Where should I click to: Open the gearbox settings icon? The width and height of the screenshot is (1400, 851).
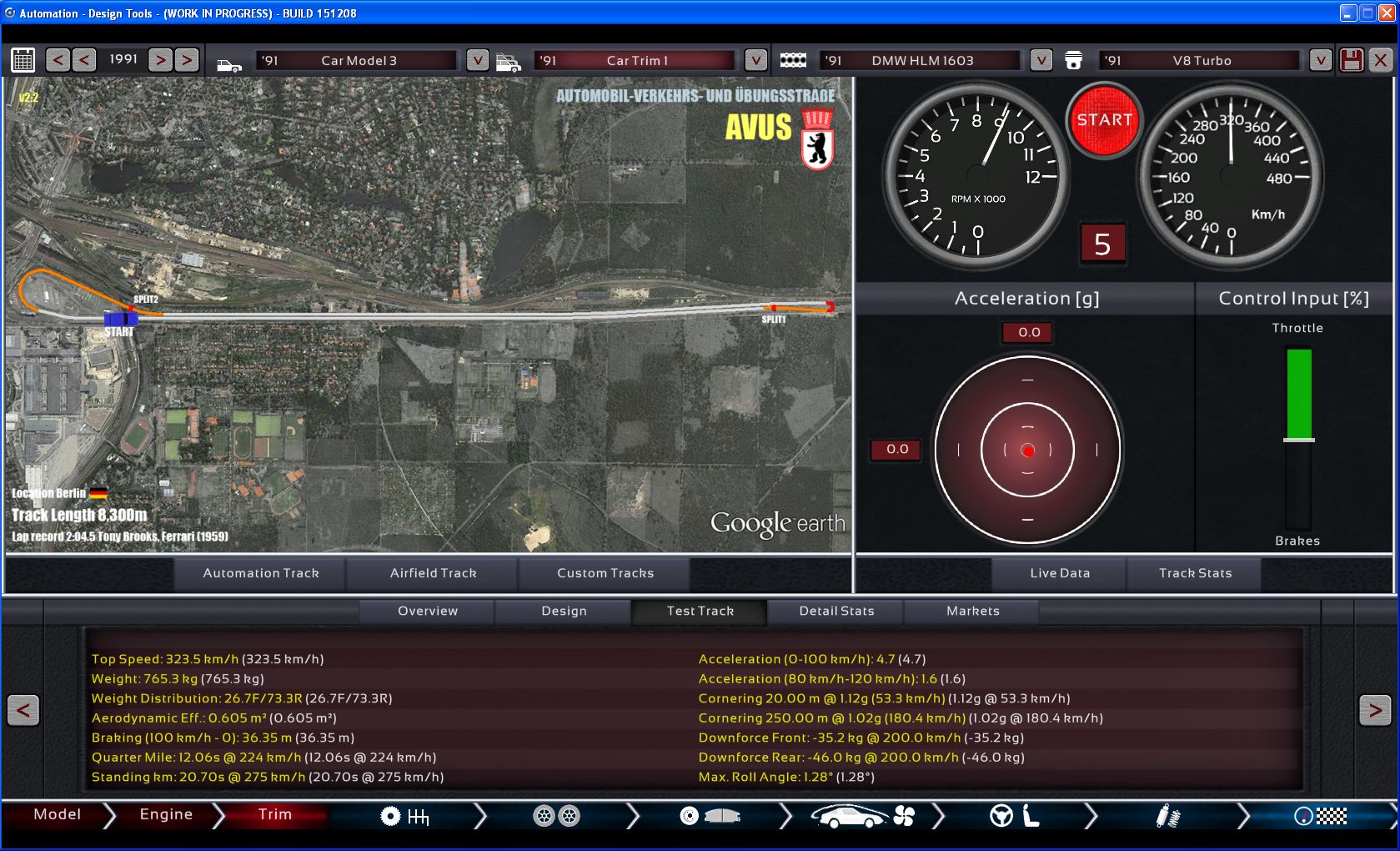pyautogui.click(x=404, y=816)
